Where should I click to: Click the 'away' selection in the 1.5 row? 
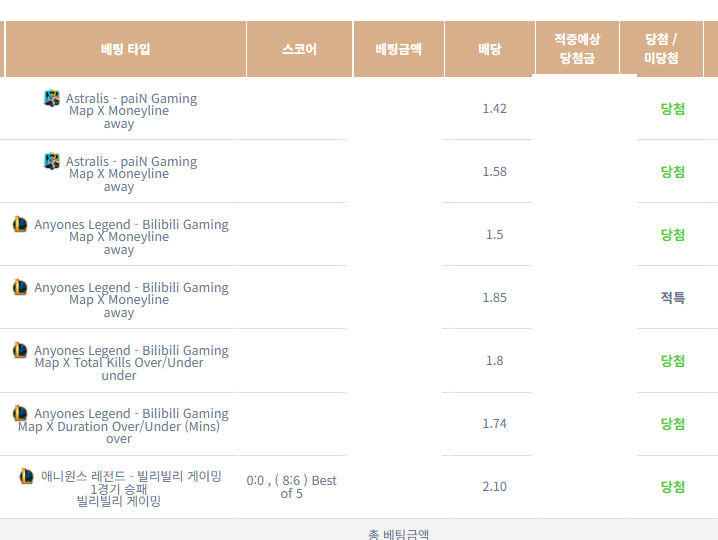[119, 250]
